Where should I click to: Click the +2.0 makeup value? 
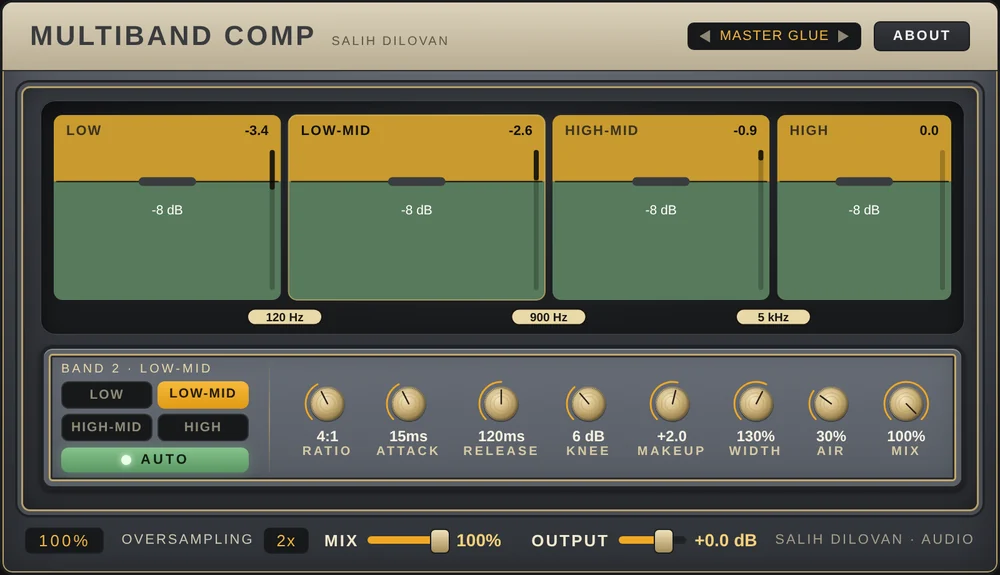pyautogui.click(x=672, y=437)
